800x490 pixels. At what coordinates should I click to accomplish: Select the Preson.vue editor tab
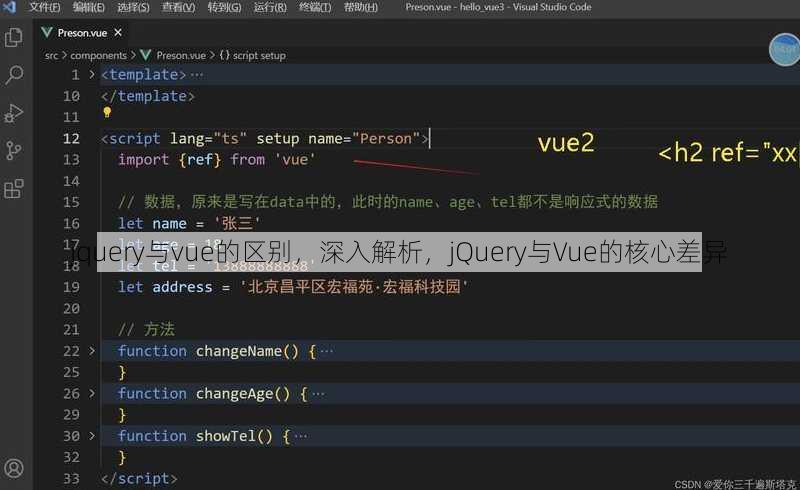click(82, 33)
